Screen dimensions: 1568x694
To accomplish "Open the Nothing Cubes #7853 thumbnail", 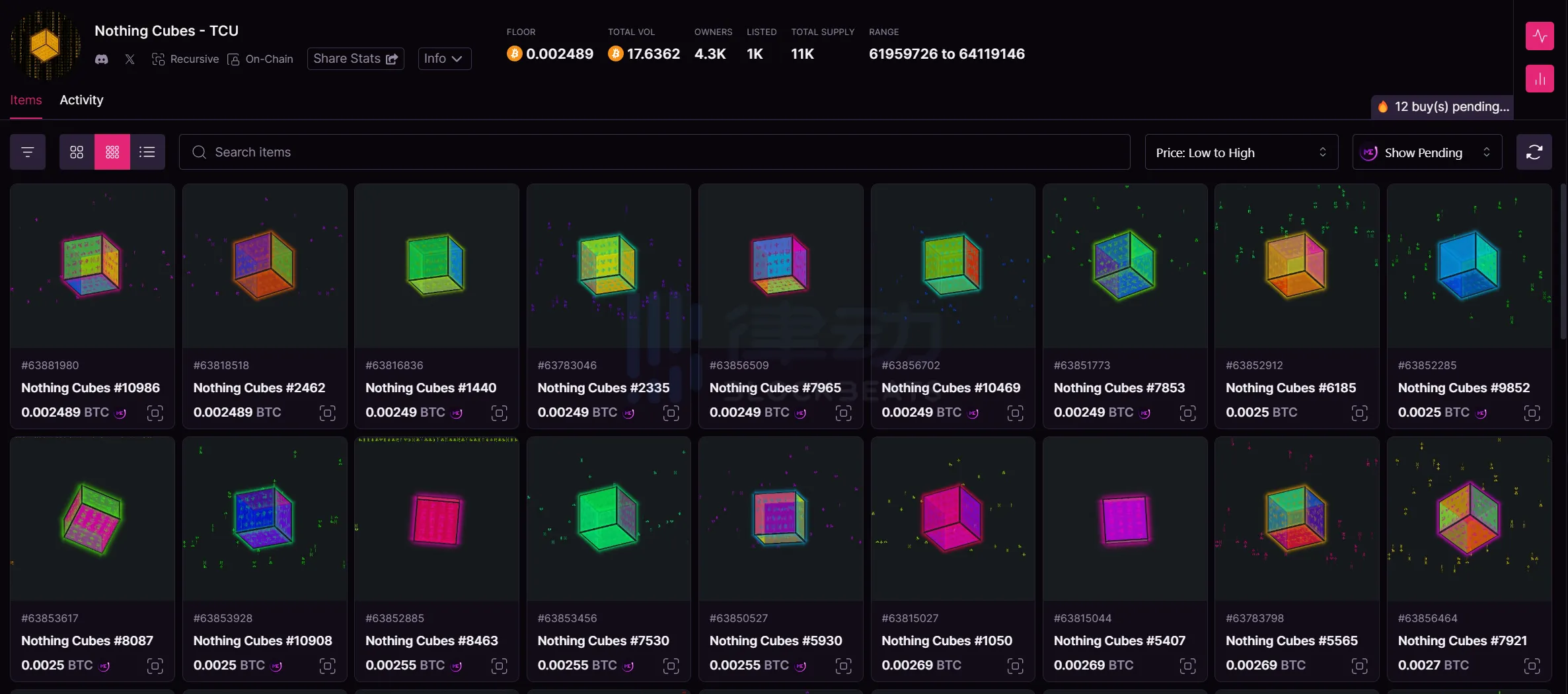I will 1125,266.
